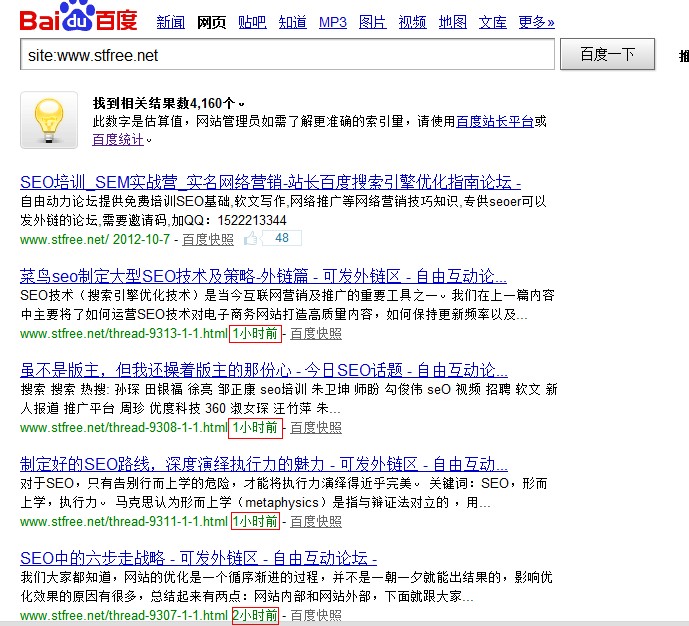
Task: Open the SEO中的六步走战略 result
Action: coord(198,558)
